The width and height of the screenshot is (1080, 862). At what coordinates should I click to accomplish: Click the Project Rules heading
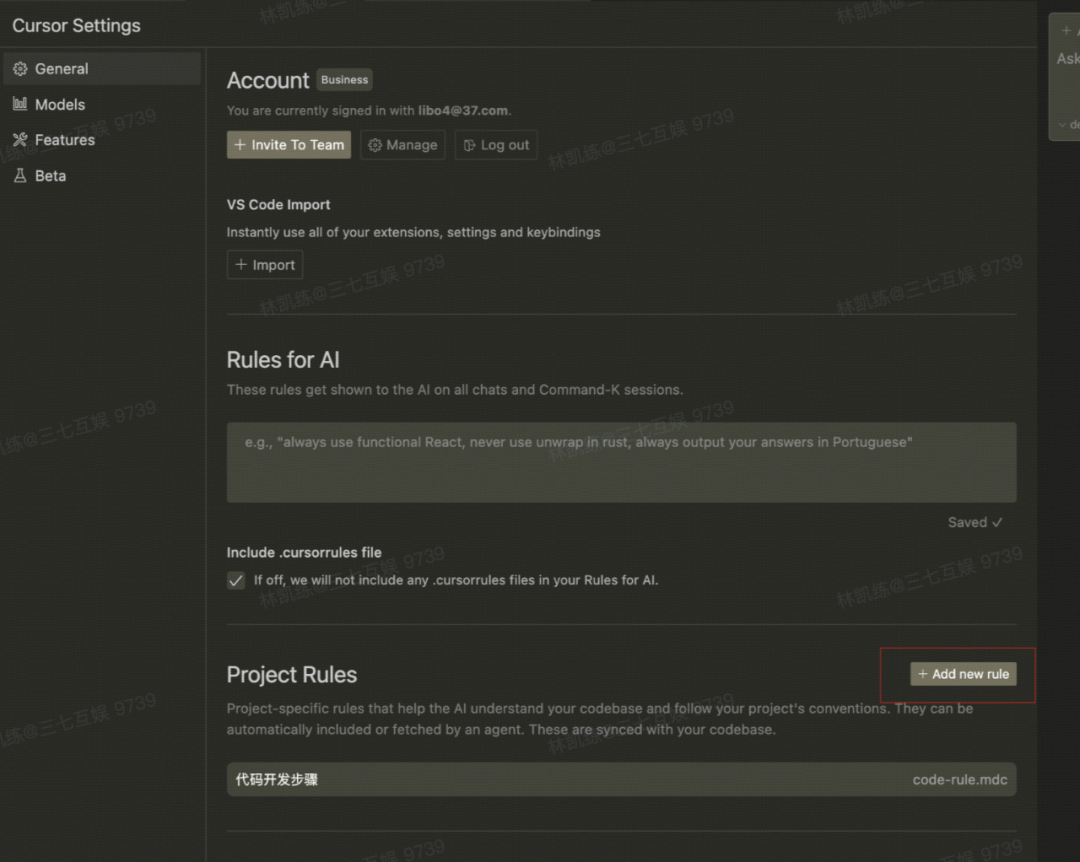292,675
